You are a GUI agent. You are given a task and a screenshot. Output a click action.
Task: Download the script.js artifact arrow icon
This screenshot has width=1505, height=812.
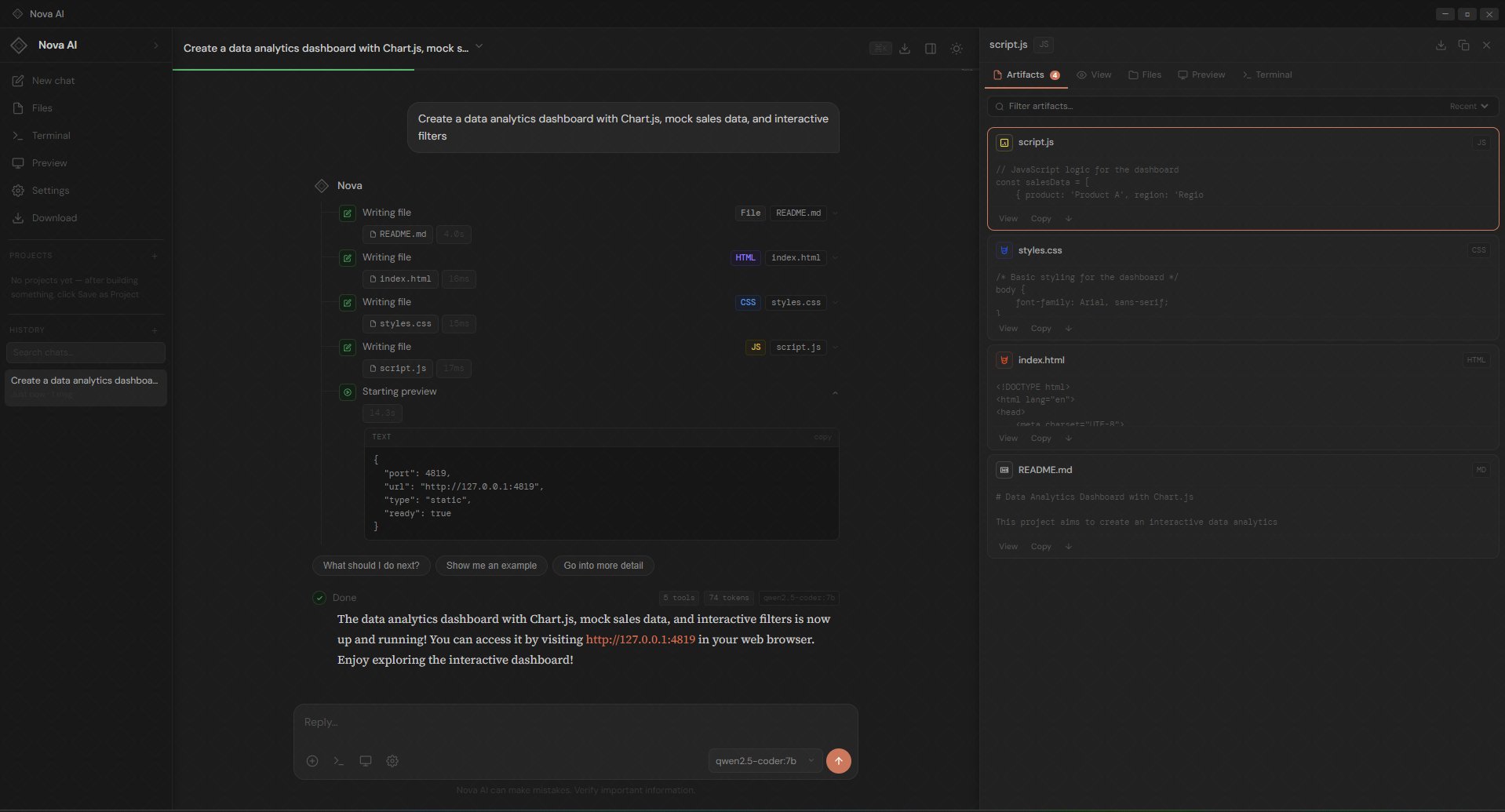click(x=1069, y=219)
